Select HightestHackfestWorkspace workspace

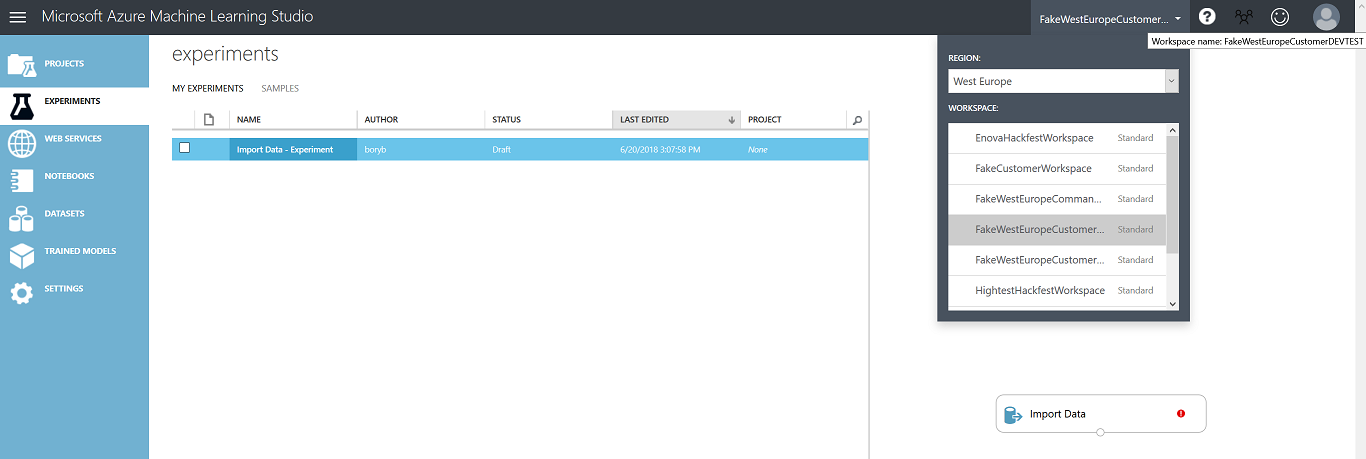pos(1057,290)
